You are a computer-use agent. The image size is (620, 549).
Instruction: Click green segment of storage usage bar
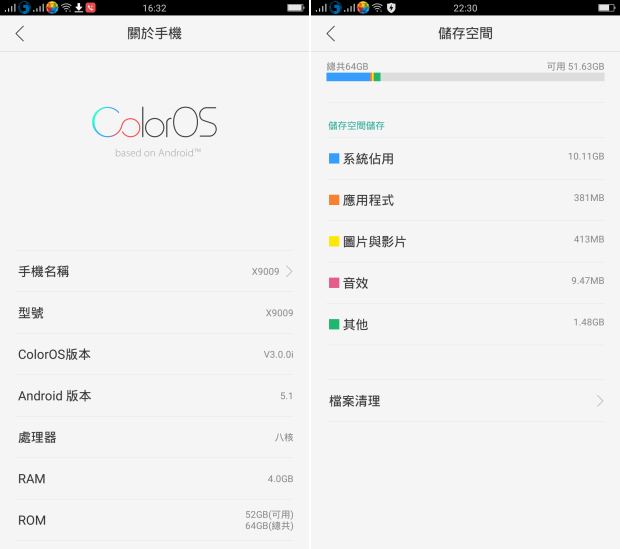[x=377, y=77]
